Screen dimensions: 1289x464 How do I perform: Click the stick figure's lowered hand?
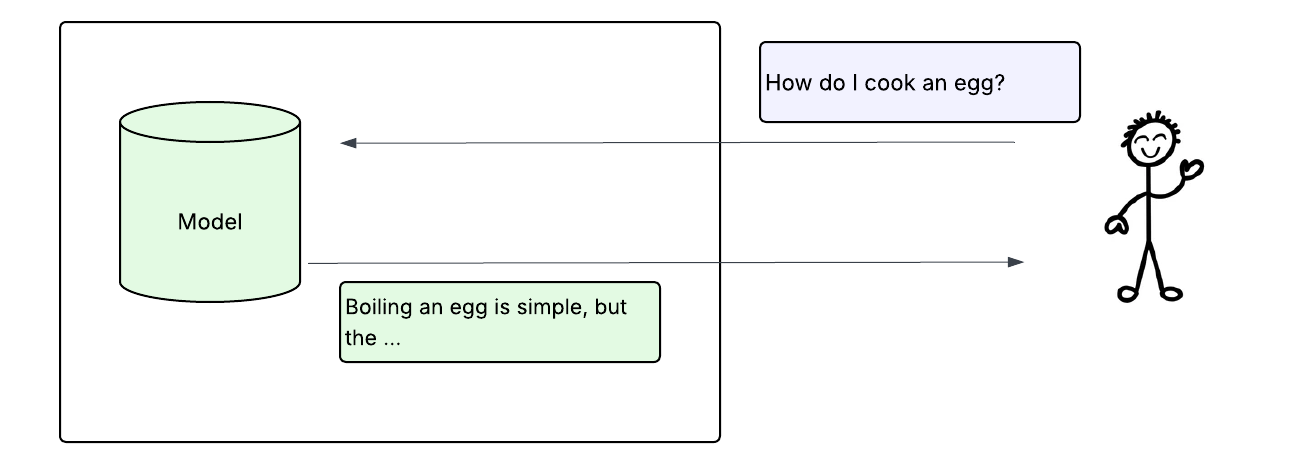(x=1114, y=226)
